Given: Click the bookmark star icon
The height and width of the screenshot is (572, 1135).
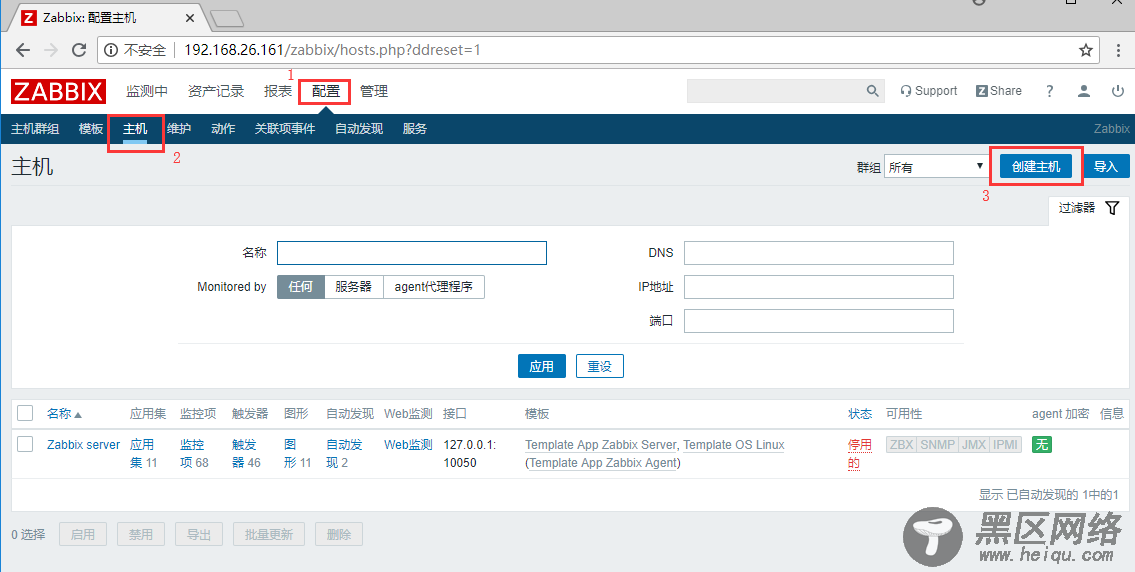Looking at the screenshot, I should [1086, 50].
